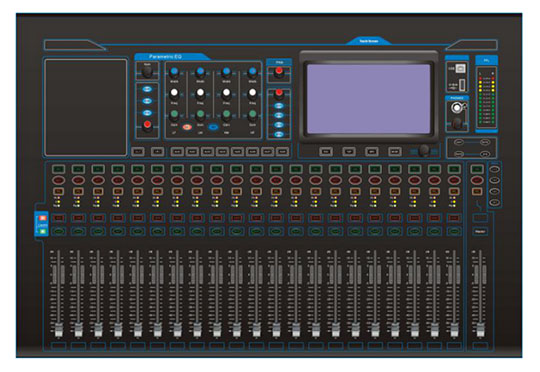The width and height of the screenshot is (540, 372).
Task: Click the USB type-A flash drive slot
Action: coord(462,84)
